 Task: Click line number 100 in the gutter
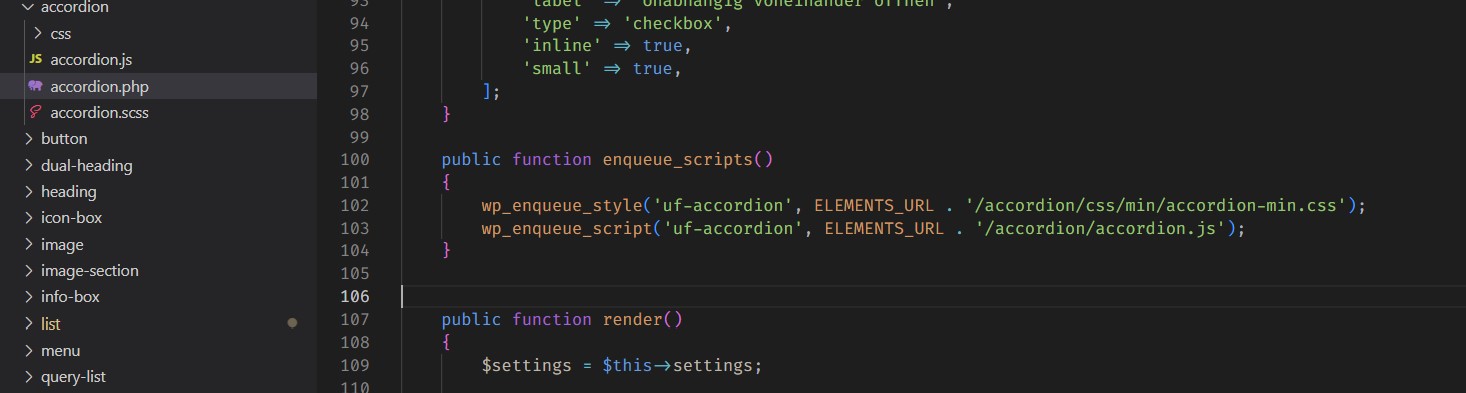355,159
